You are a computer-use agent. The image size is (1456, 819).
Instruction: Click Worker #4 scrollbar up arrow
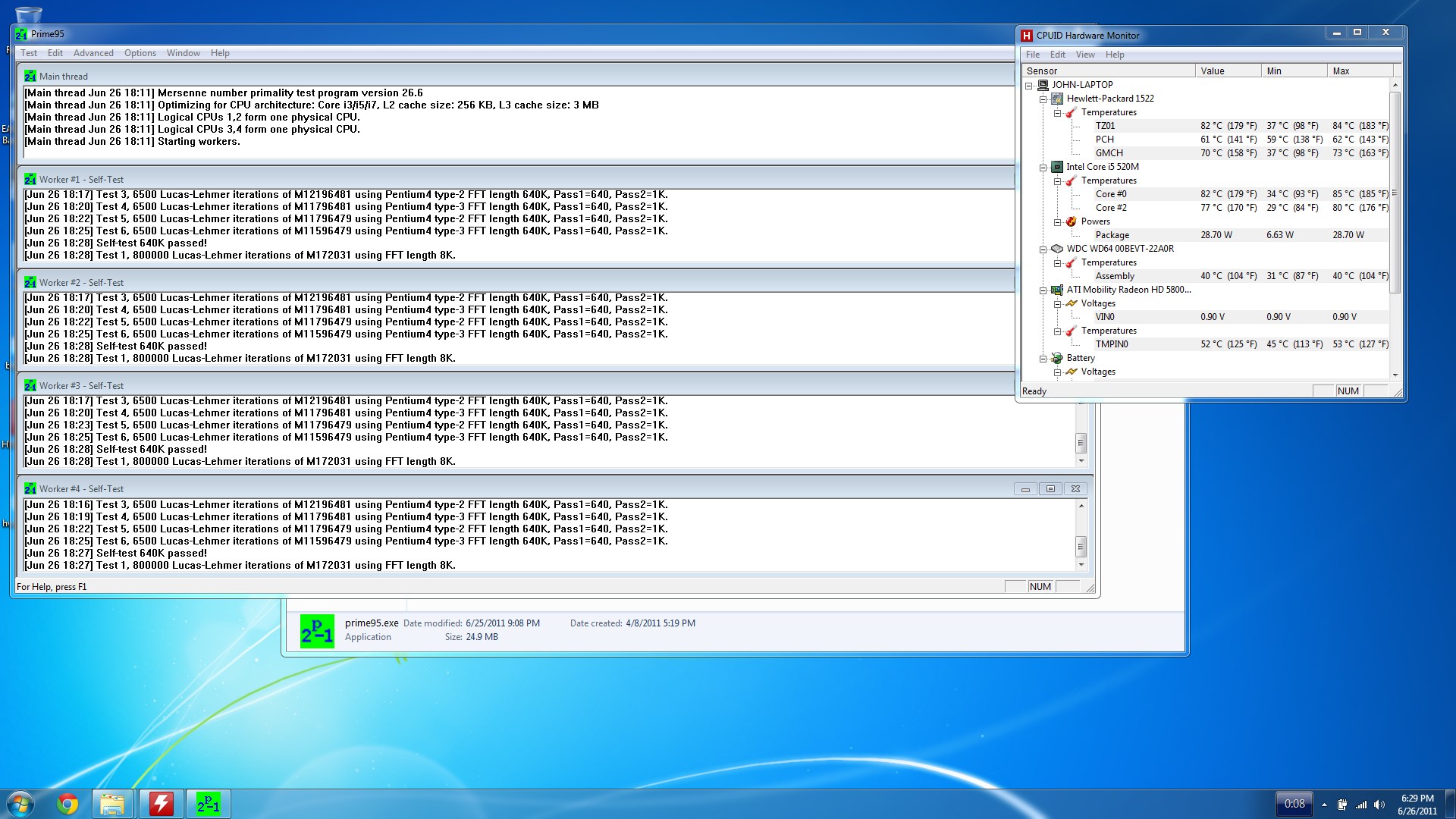click(x=1081, y=506)
